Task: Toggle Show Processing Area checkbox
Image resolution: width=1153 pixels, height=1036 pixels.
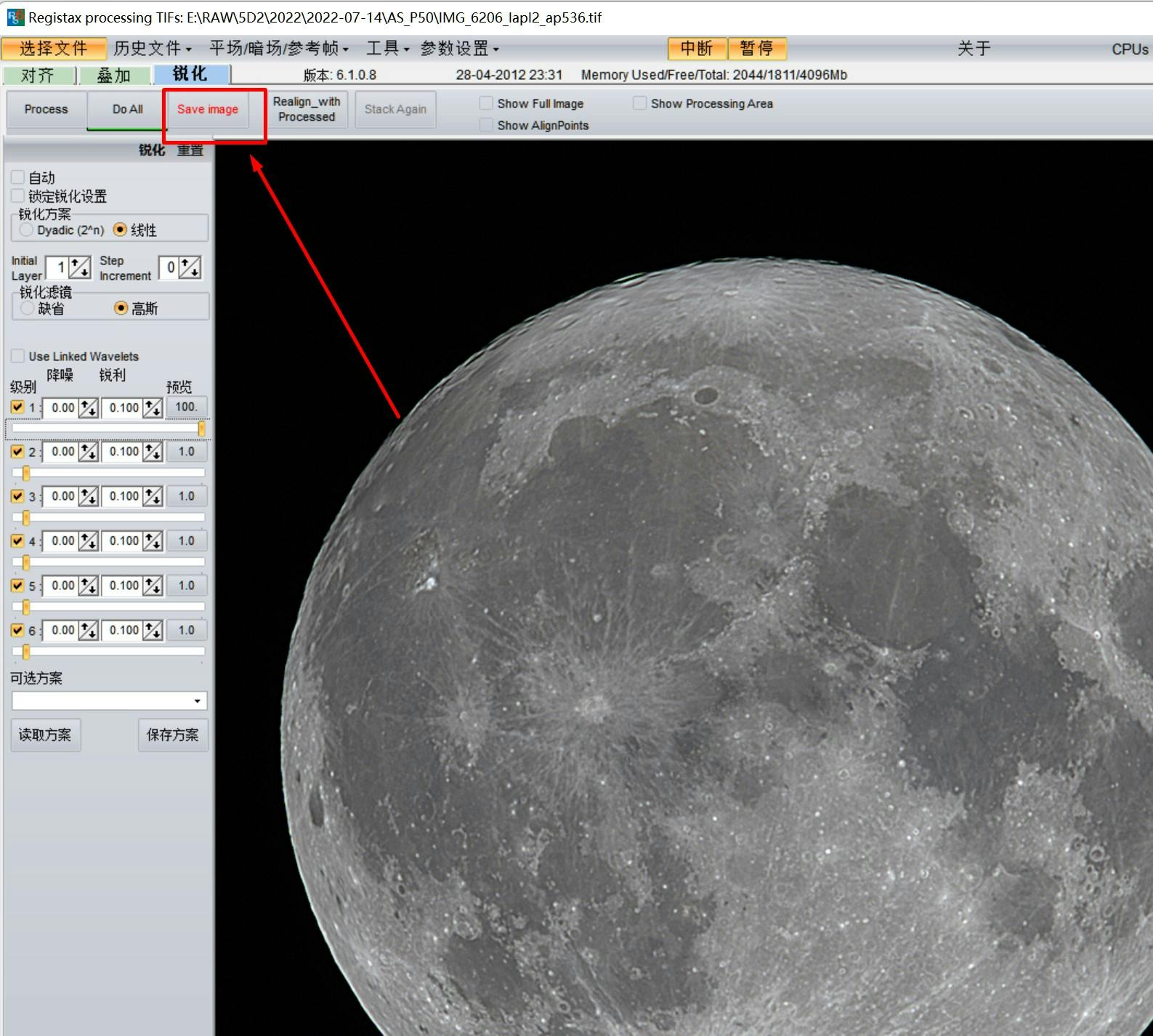Action: click(639, 103)
